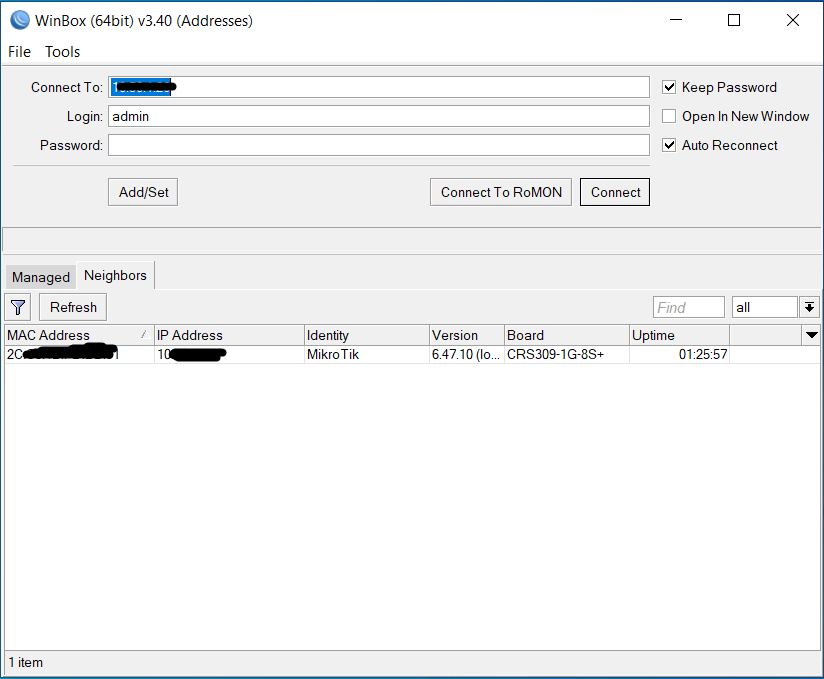Switch to the Managed tab
This screenshot has width=824, height=679.
coord(41,277)
